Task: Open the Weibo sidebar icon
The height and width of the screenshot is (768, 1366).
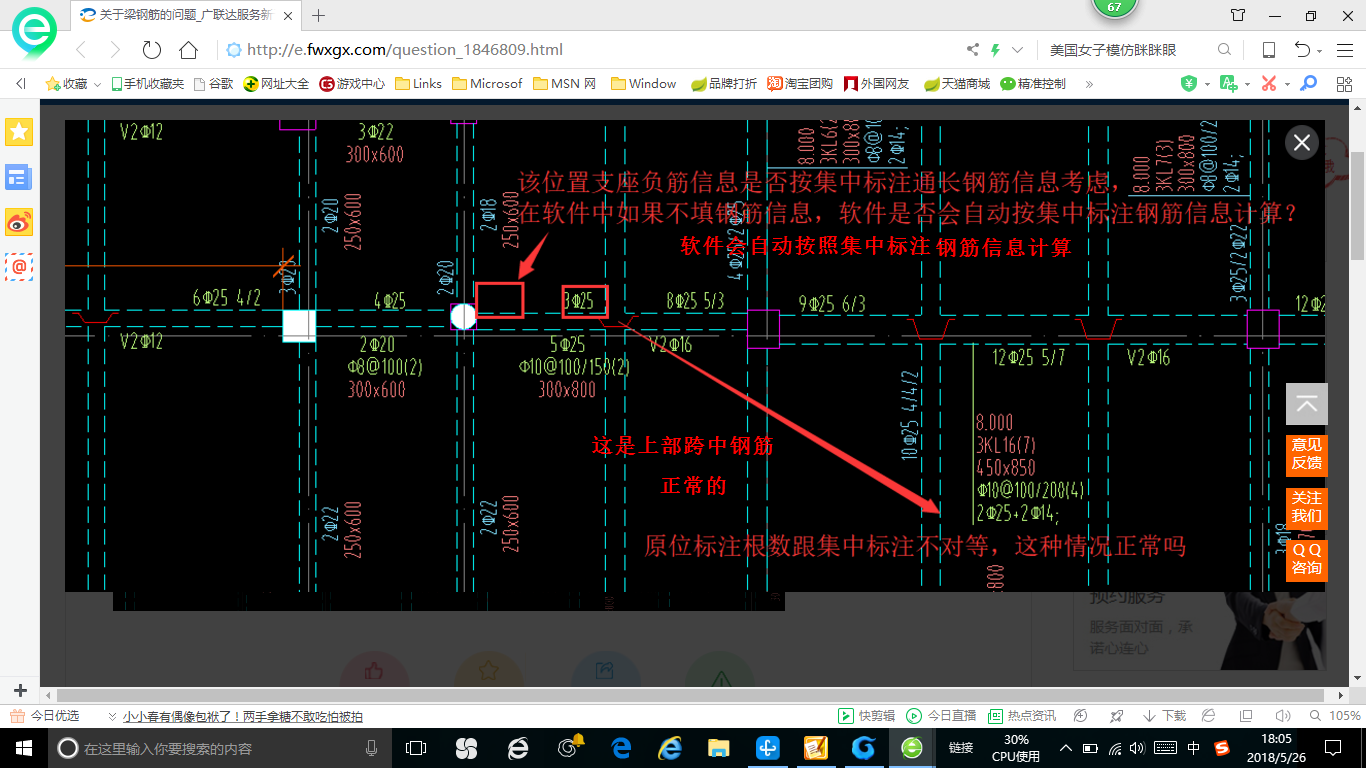Action: [x=20, y=222]
